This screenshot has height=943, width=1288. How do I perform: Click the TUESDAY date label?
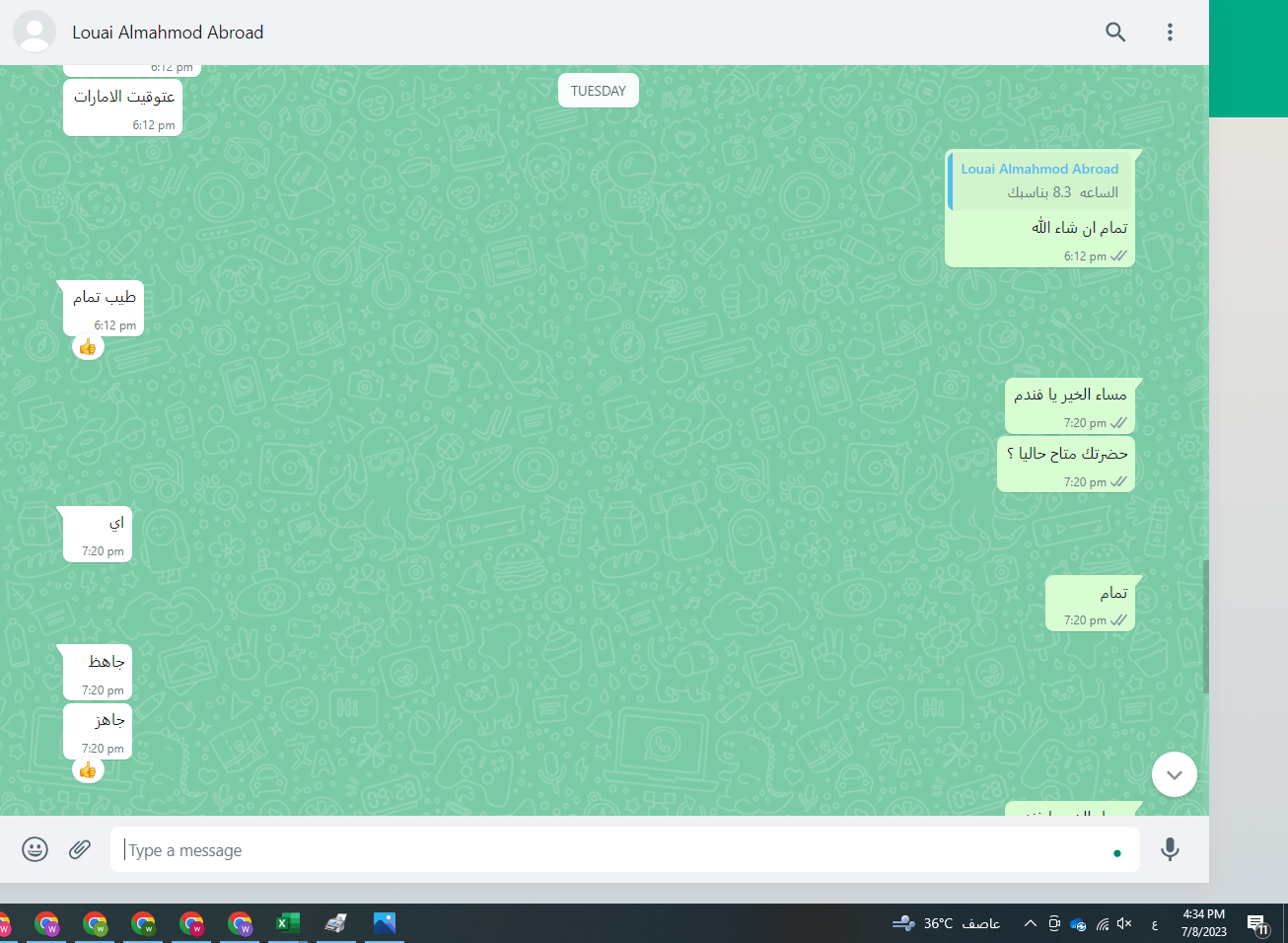[x=599, y=91]
